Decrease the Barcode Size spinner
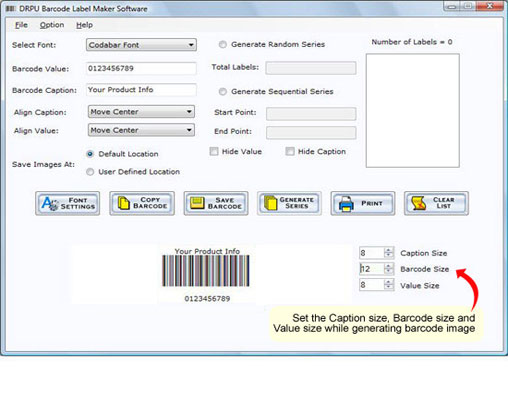This screenshot has width=508, height=398. click(388, 271)
